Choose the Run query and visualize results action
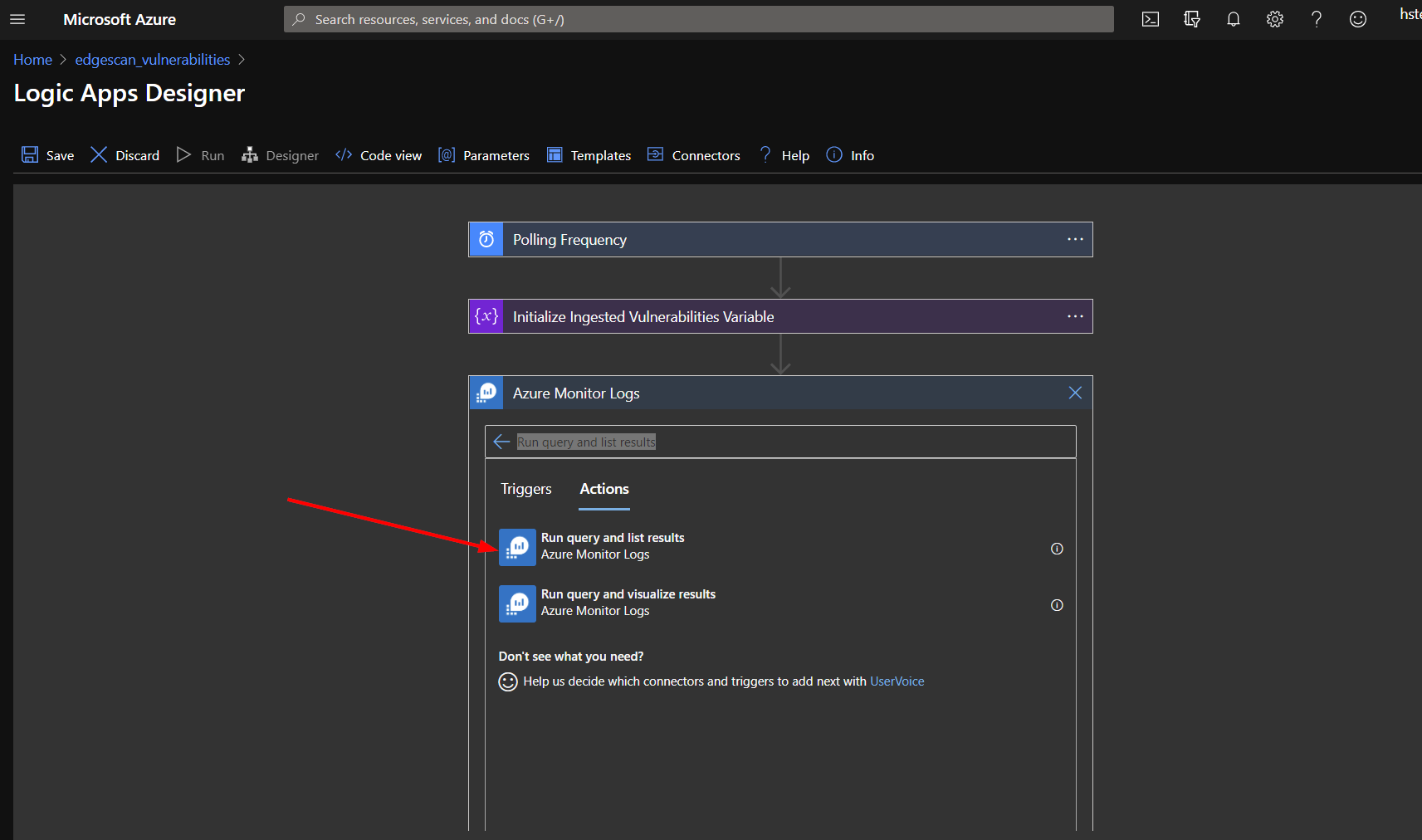The image size is (1422, 840). (780, 603)
